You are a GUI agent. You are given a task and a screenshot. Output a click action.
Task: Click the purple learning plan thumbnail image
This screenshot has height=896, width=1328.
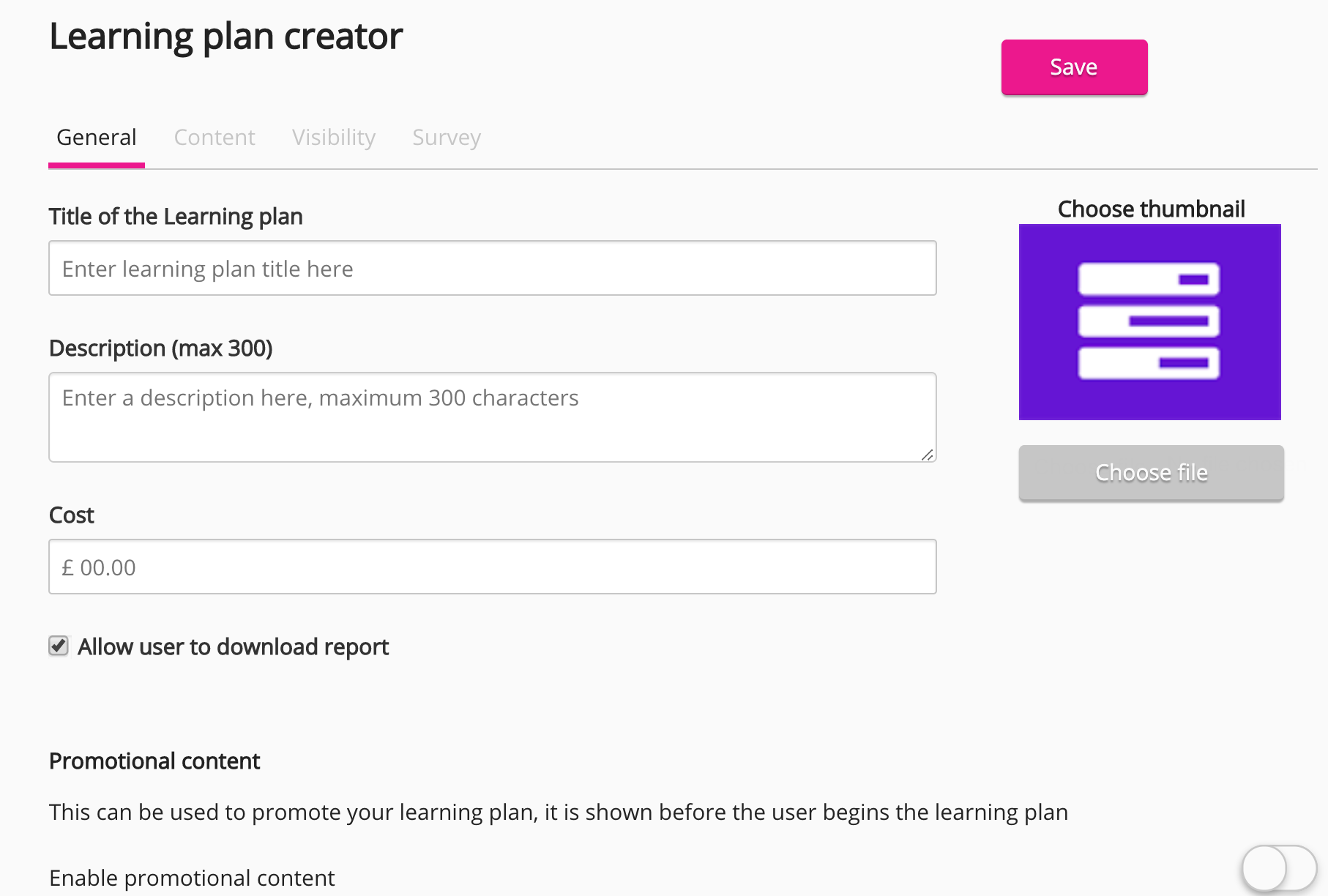(1149, 322)
